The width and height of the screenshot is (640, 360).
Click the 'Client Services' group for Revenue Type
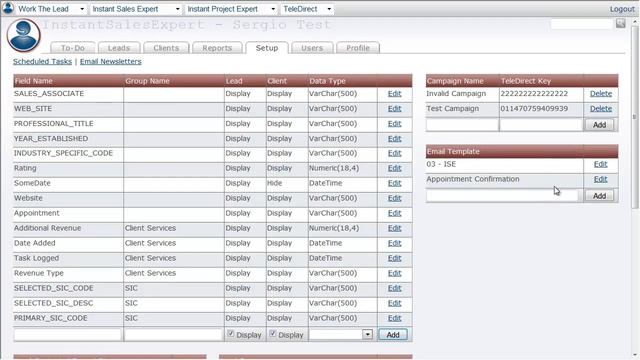pos(150,273)
